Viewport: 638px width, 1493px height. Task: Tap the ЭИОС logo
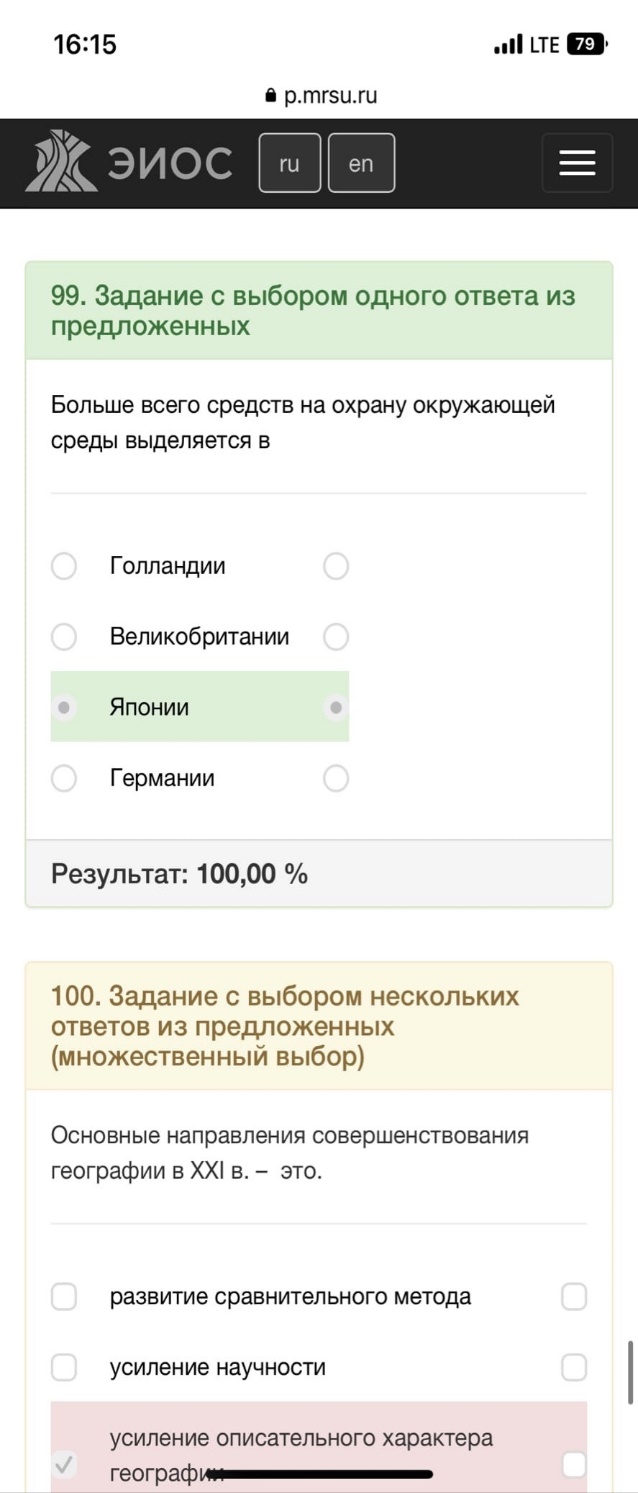click(129, 163)
